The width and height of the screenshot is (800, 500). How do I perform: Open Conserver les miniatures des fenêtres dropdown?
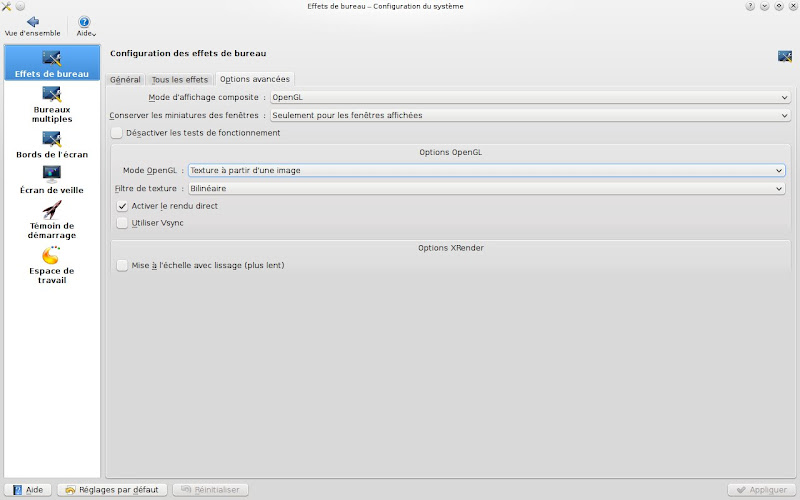(530, 115)
